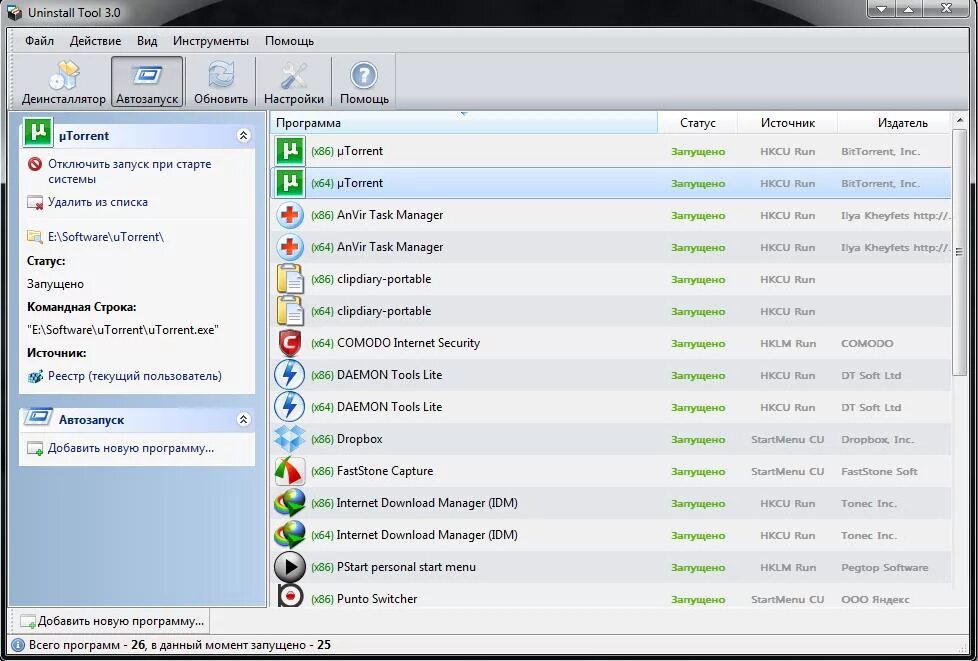This screenshot has width=978, height=661.
Task: Click the list scrollbar up arrow
Action: [x=959, y=122]
